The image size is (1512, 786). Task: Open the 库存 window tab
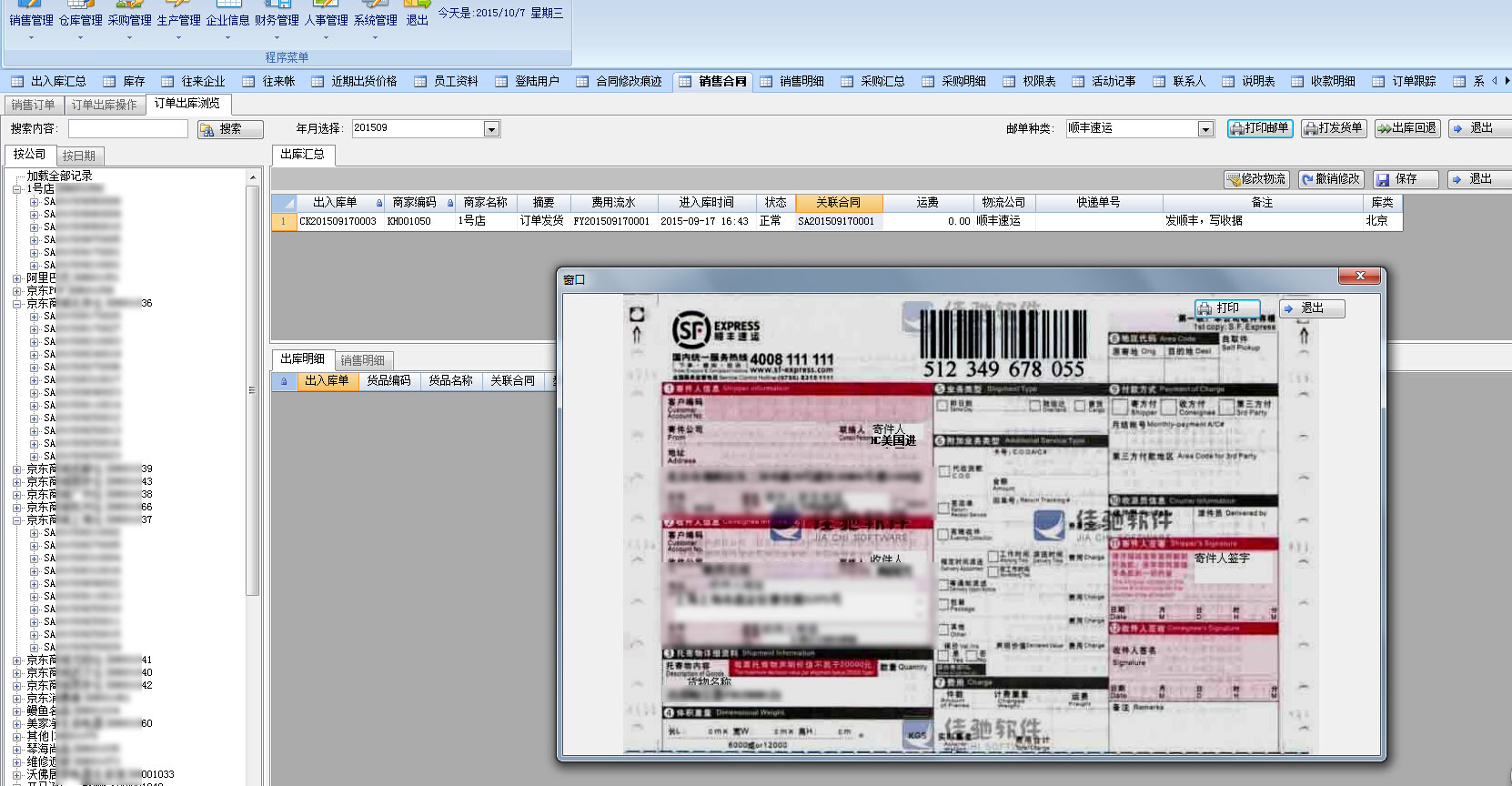[125, 81]
